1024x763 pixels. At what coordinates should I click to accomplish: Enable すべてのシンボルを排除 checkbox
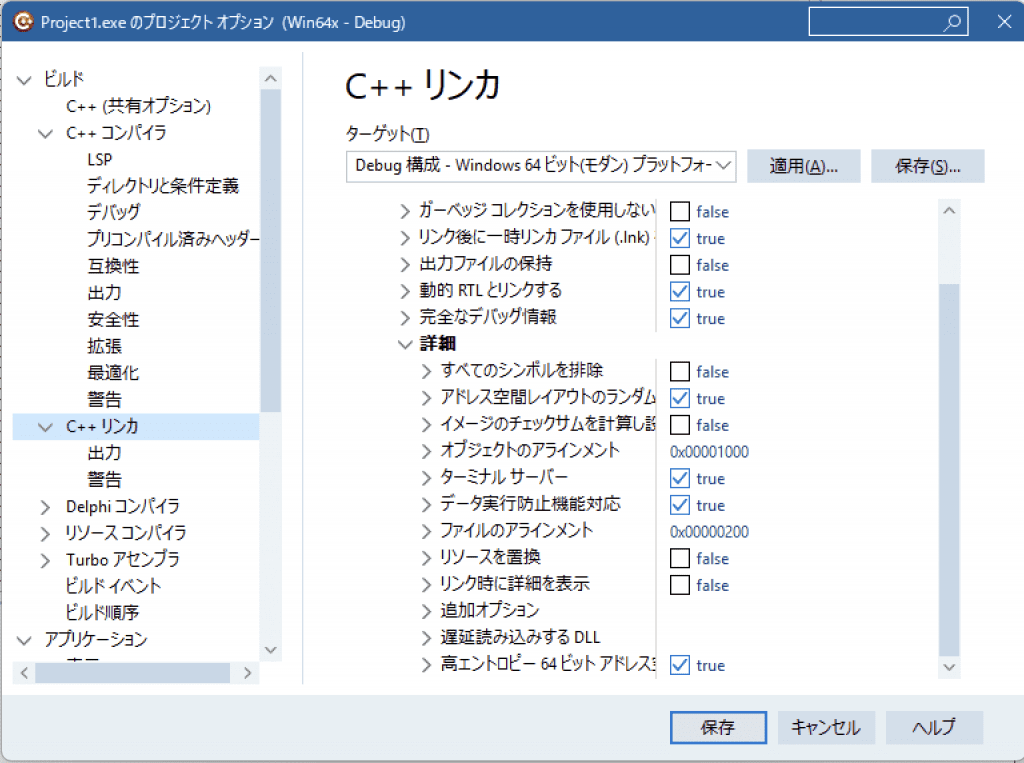(680, 372)
